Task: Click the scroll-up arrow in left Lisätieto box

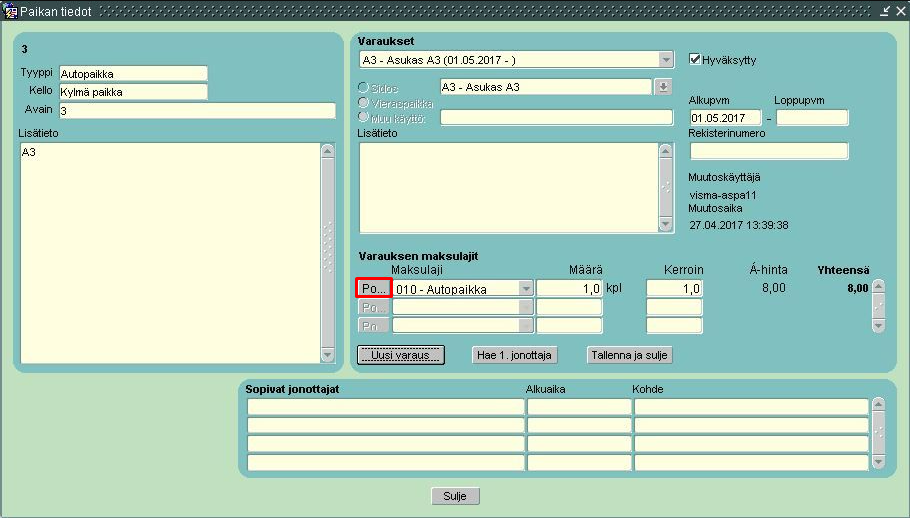Action: pos(327,151)
